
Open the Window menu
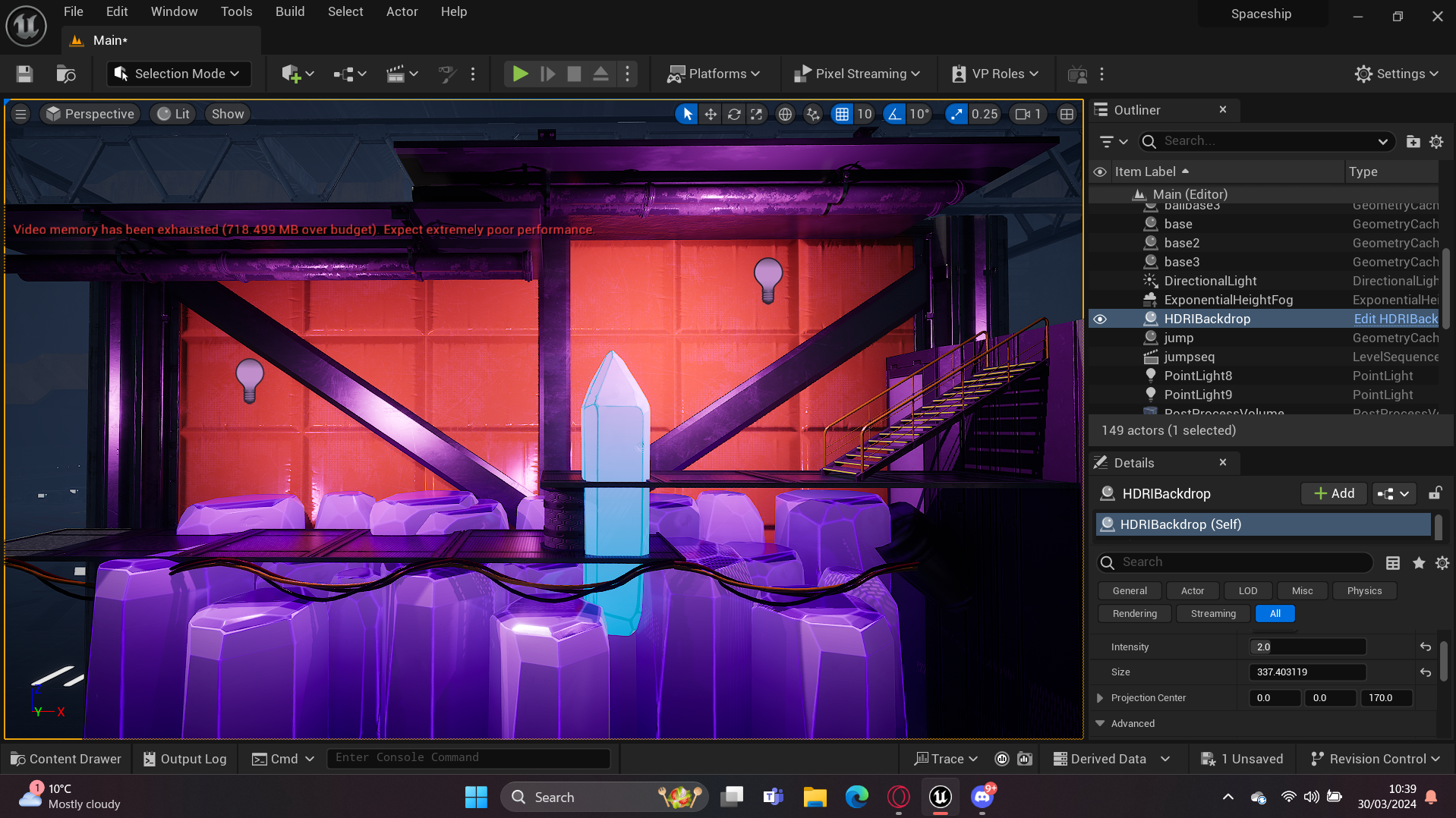click(174, 11)
